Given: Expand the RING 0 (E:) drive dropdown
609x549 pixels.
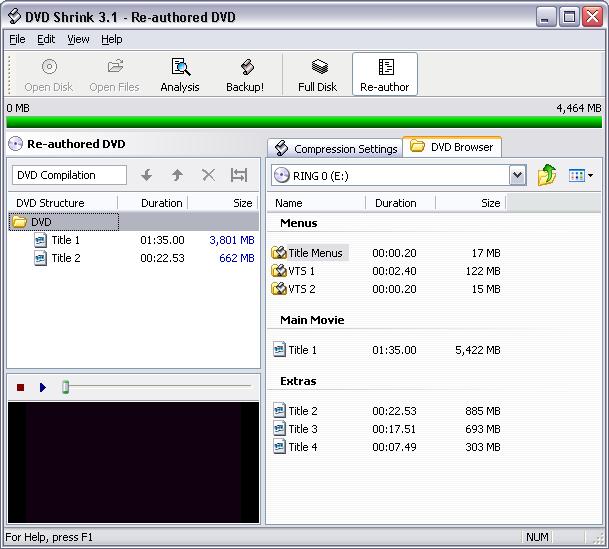Looking at the screenshot, I should pos(517,175).
